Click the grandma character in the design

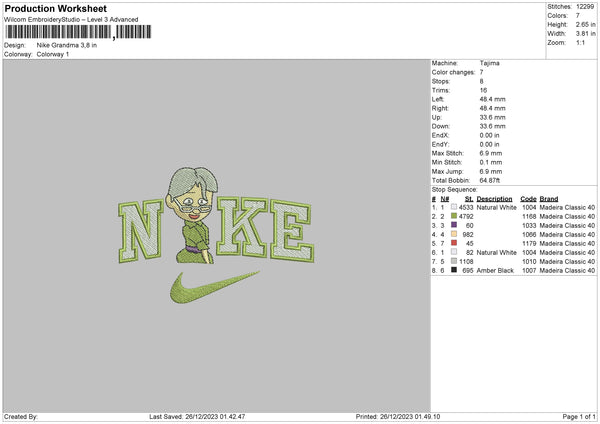pos(192,215)
